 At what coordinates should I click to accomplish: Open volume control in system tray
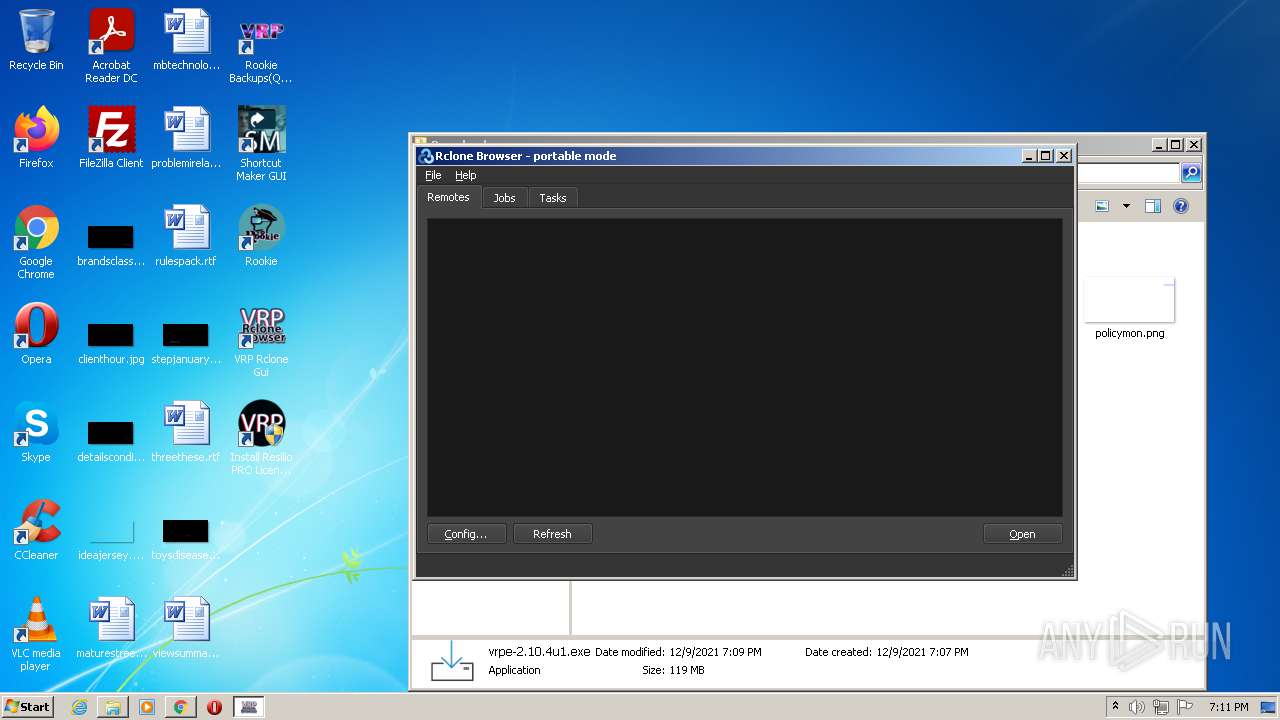(x=1137, y=707)
